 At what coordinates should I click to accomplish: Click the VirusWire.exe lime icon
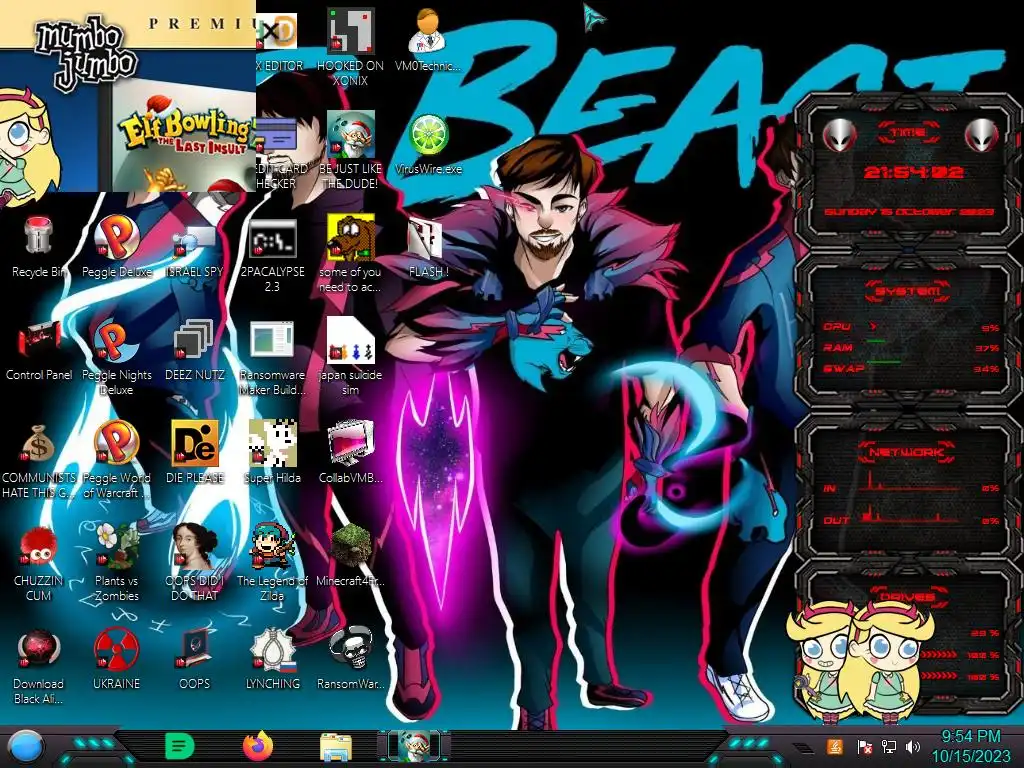pos(428,145)
